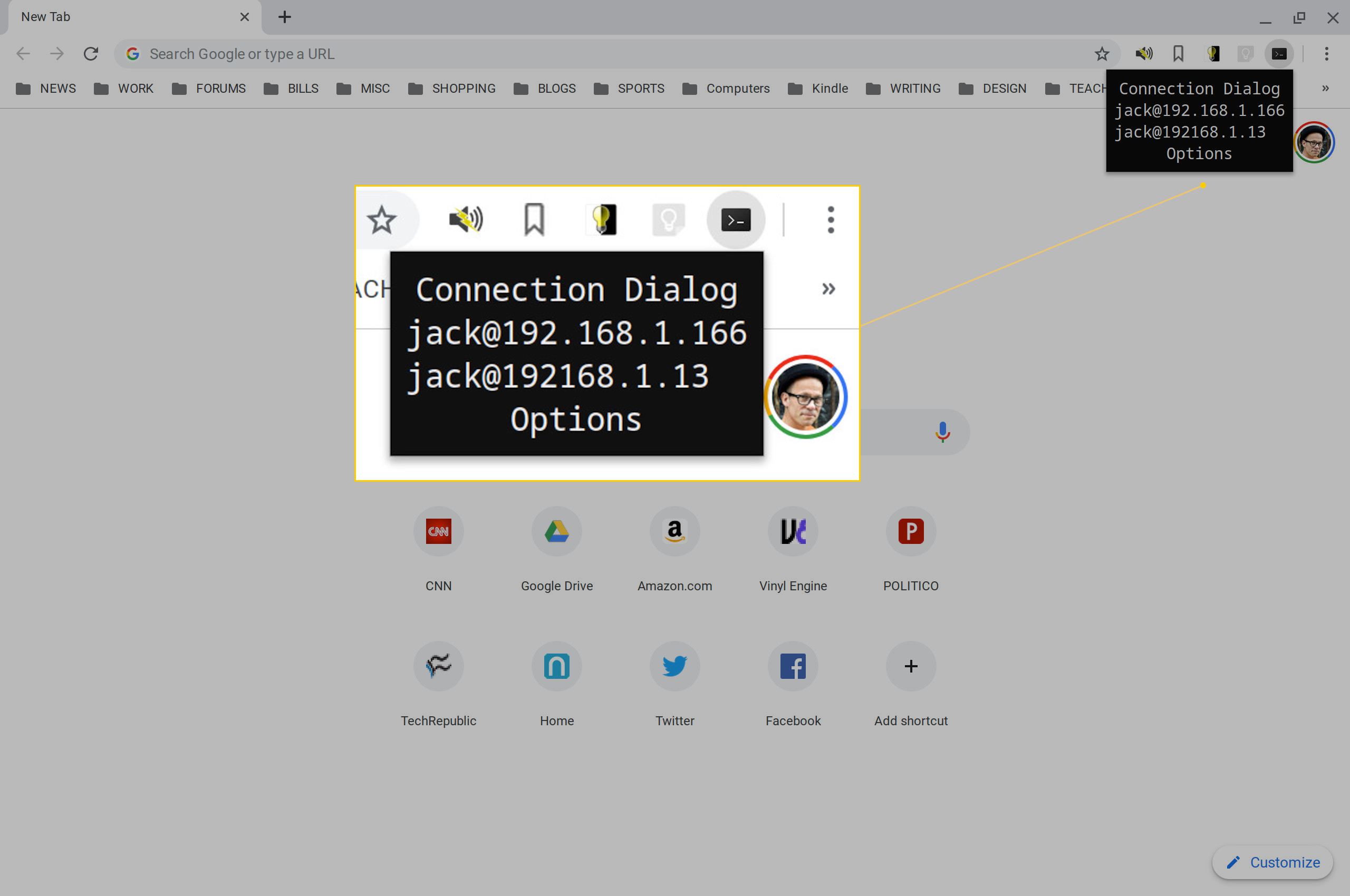Expand the bookmarks overflow chevron
The image size is (1350, 896).
click(1325, 88)
